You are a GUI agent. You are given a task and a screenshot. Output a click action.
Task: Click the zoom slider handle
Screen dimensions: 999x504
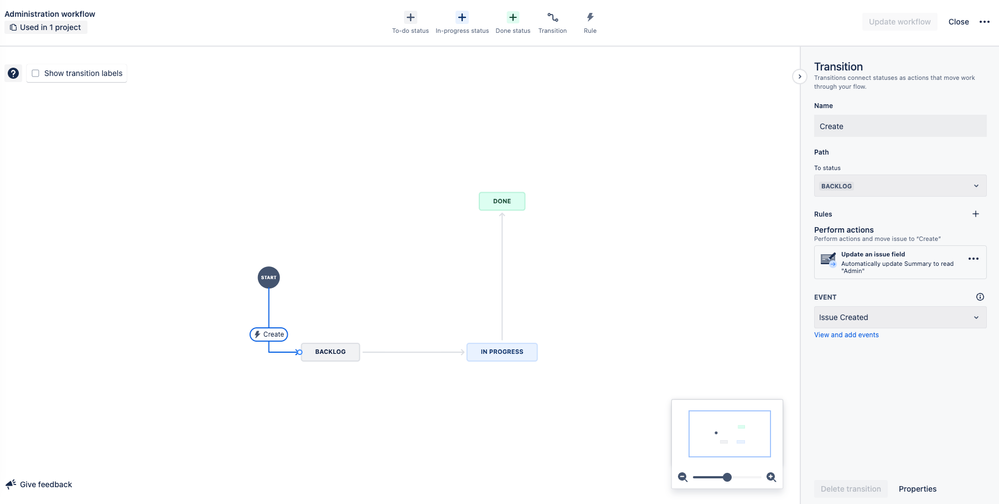point(727,477)
